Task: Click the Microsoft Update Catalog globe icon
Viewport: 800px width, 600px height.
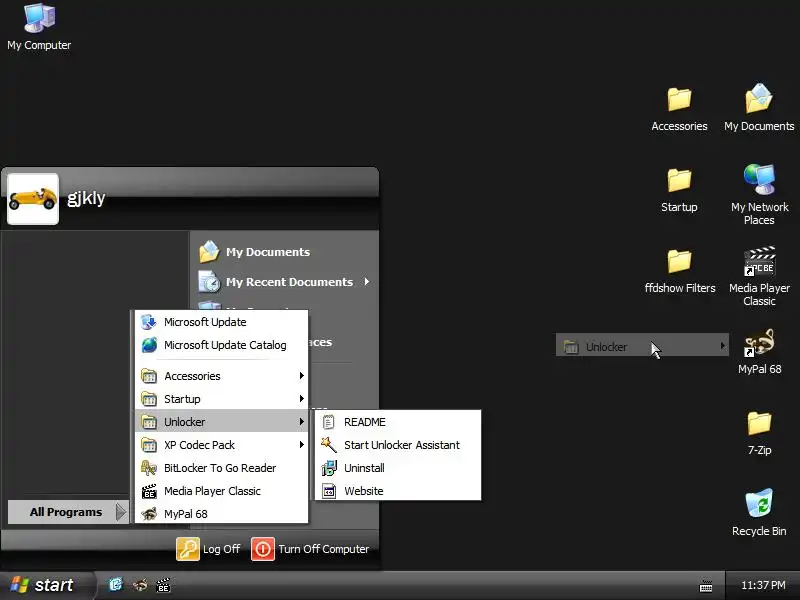Action: point(149,345)
